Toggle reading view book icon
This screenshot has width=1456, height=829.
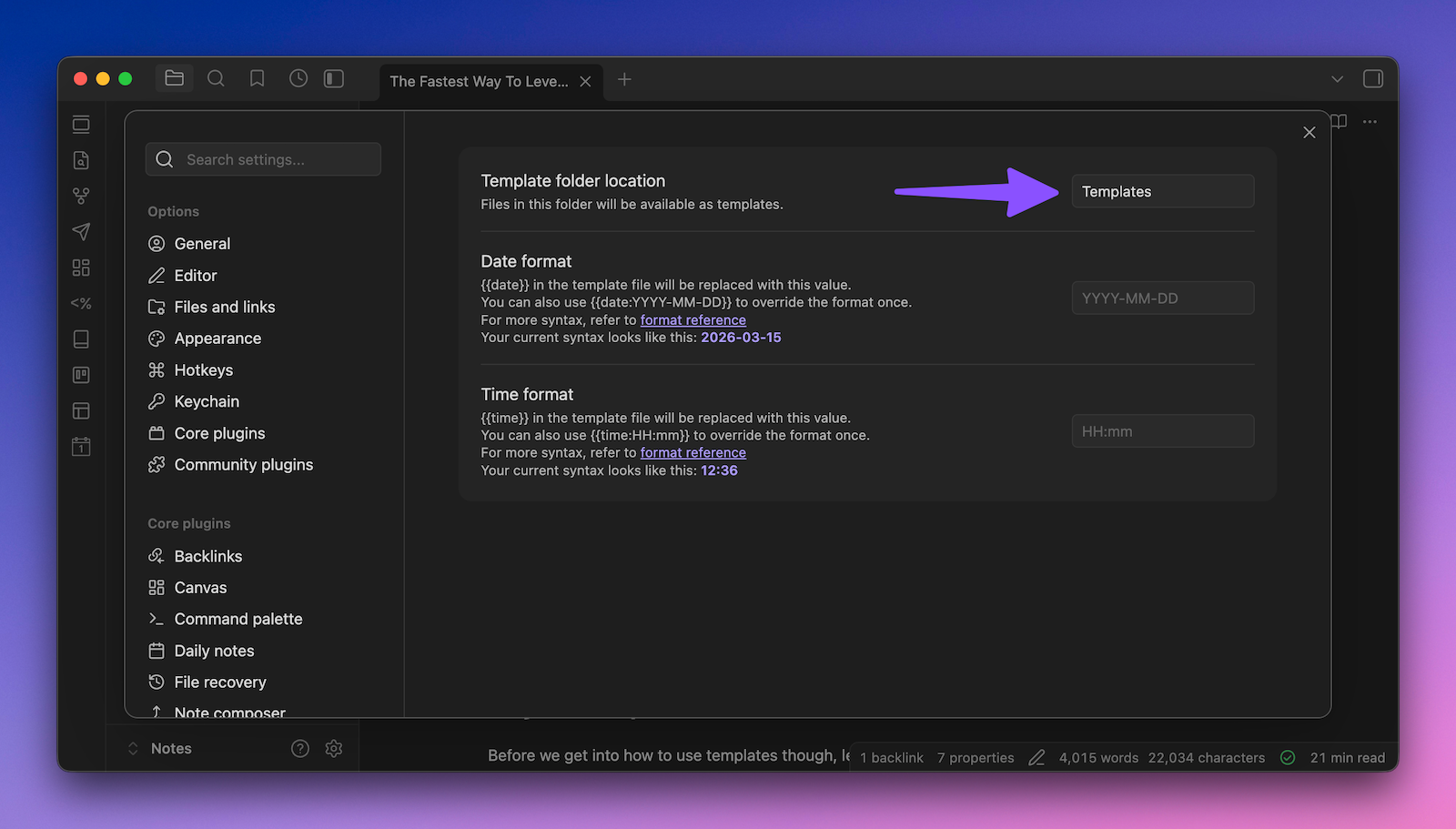[x=1340, y=122]
